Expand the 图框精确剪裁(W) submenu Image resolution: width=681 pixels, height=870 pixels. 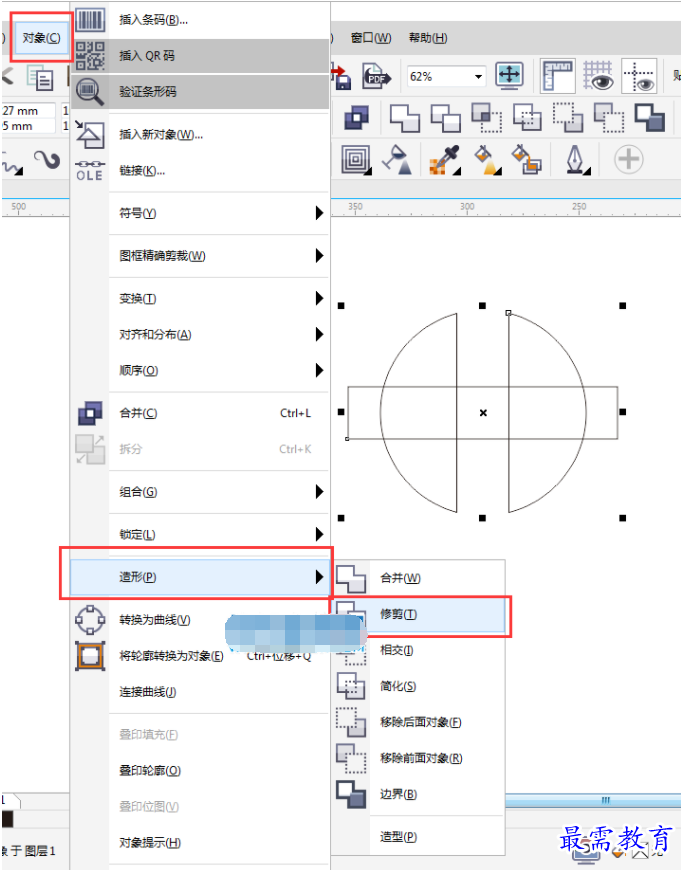point(200,256)
